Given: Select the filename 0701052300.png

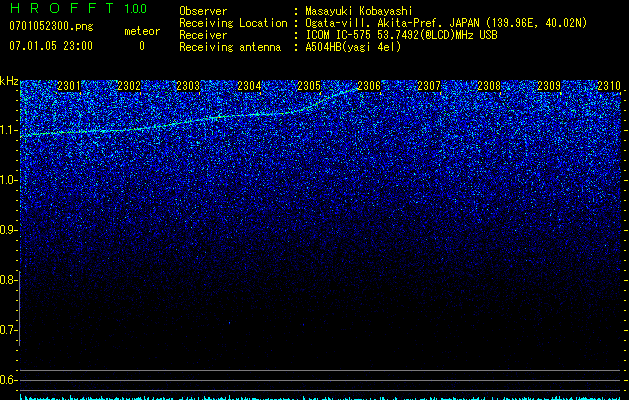Looking at the screenshot, I should pyautogui.click(x=51, y=26).
